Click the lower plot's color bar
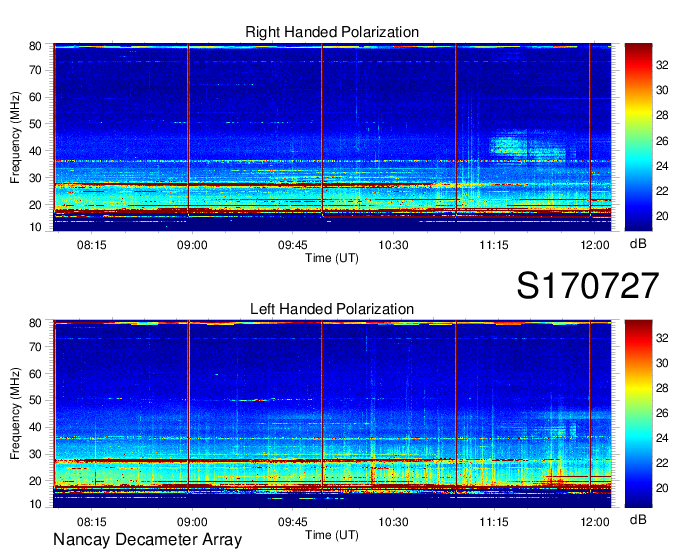The height and width of the screenshot is (552, 680). click(638, 414)
